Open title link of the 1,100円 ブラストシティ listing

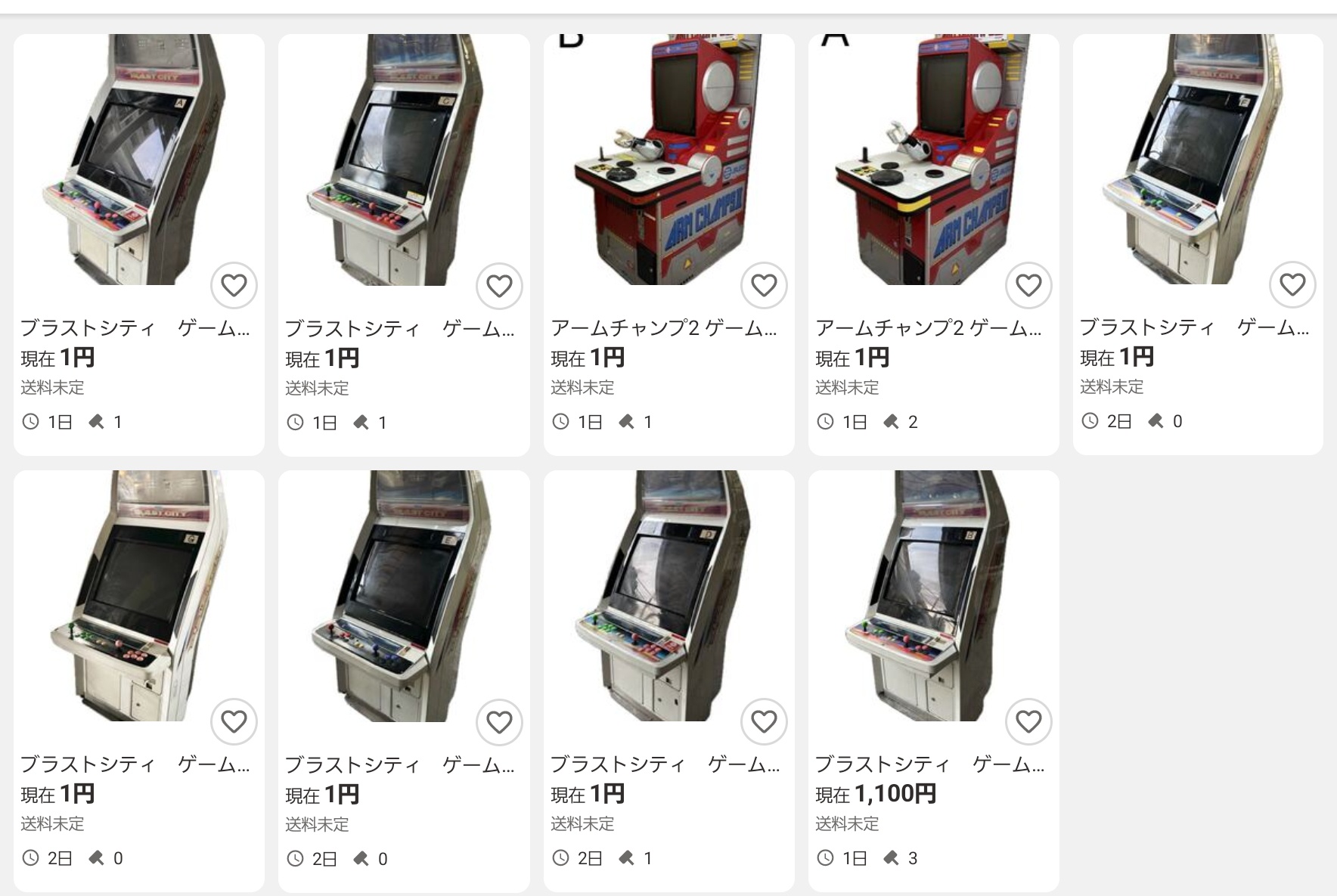[929, 764]
